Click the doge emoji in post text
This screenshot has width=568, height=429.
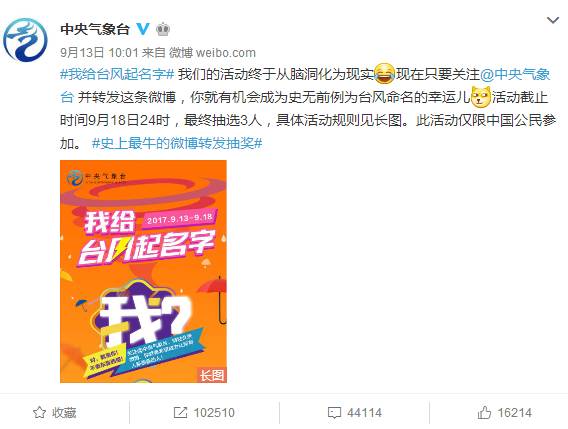pos(481,97)
